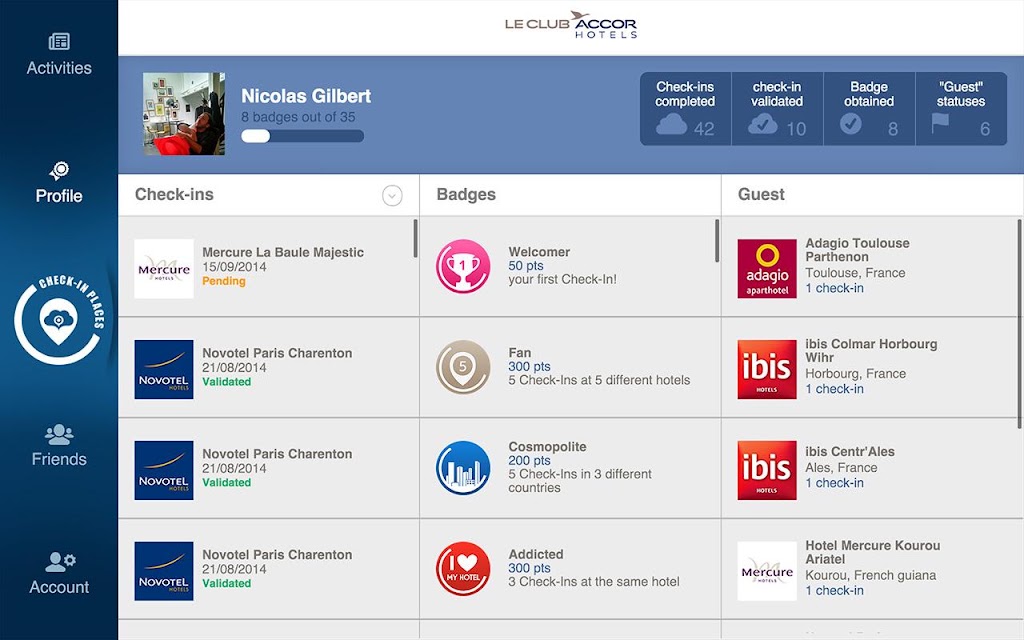Open Nicolas Gilbert's profile photo
Image resolution: width=1024 pixels, height=640 pixels.
[184, 114]
